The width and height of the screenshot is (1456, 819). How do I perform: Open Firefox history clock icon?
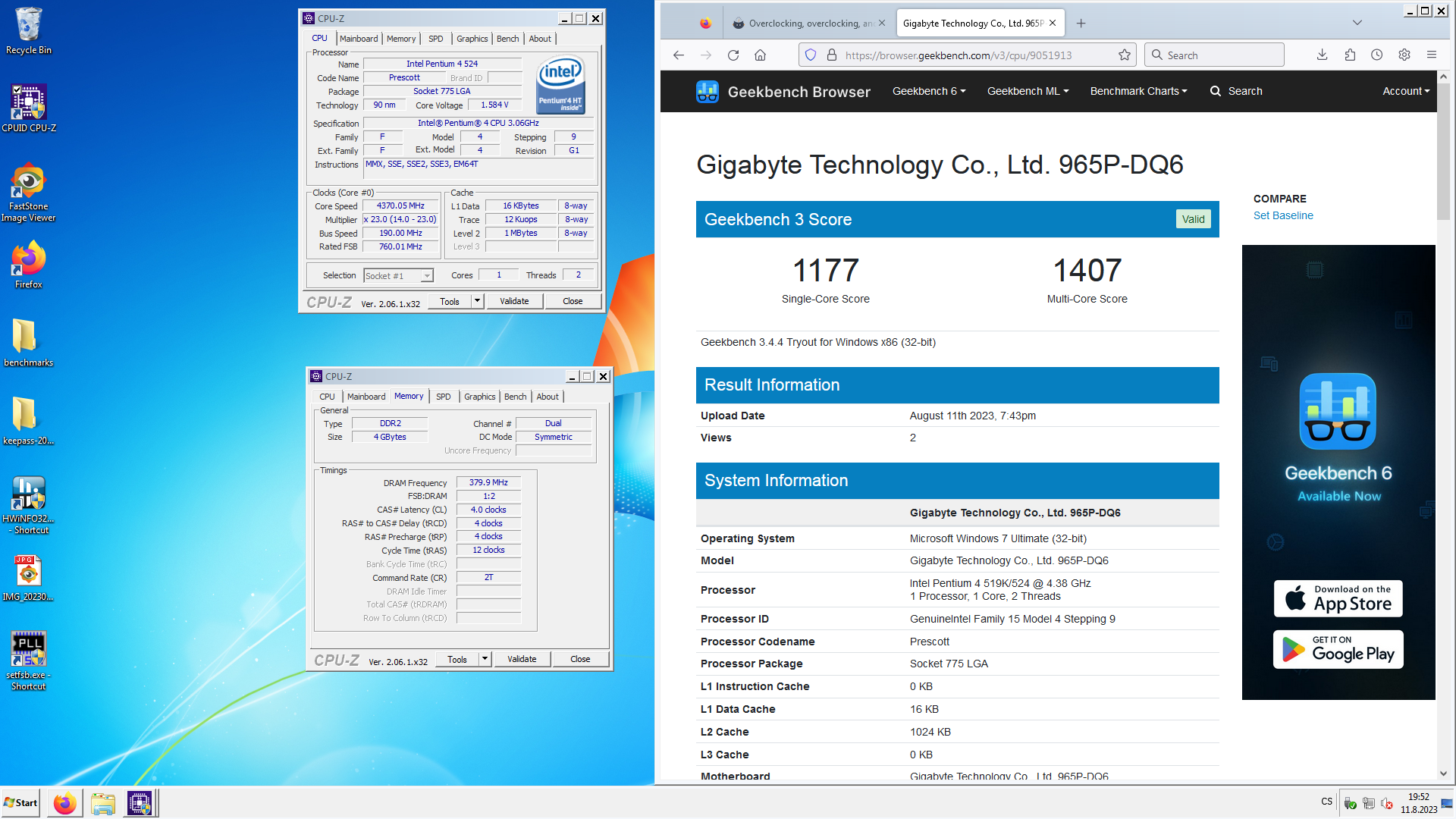tap(1377, 55)
